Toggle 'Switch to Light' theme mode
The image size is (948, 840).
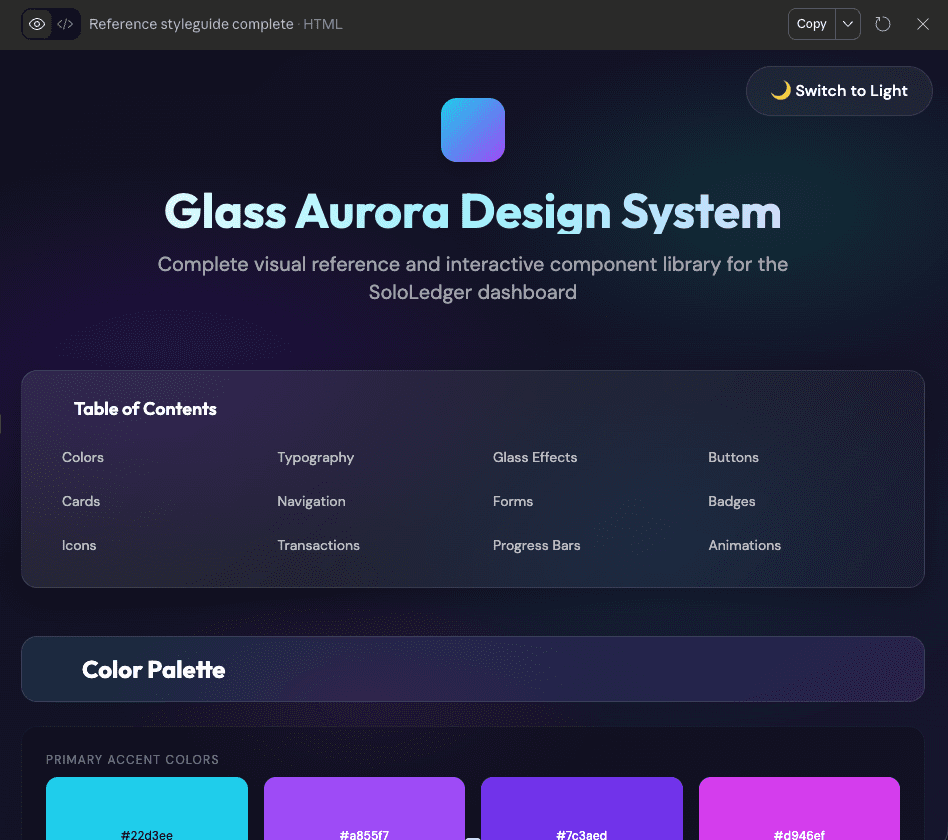click(x=838, y=90)
